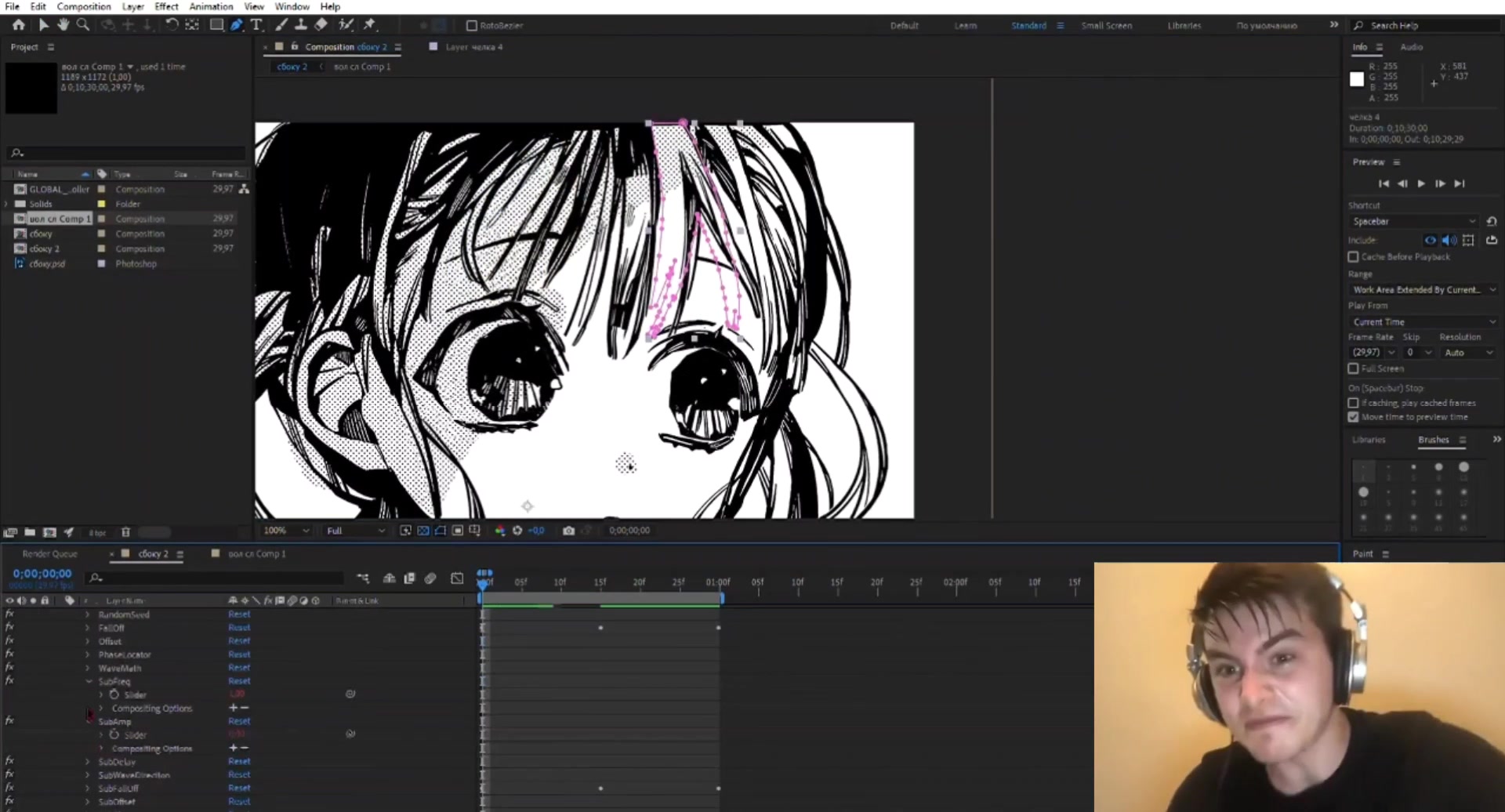Select the Small Screen workspace
This screenshot has height=812, width=1505.
click(1106, 26)
